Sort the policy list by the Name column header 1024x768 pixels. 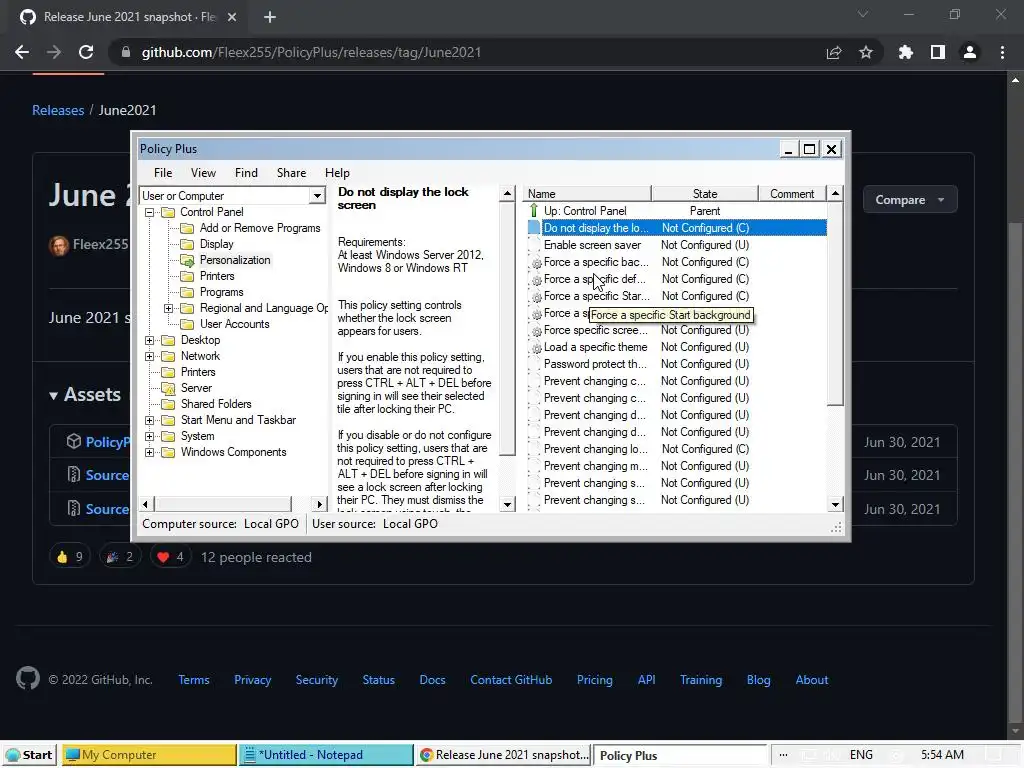587,194
